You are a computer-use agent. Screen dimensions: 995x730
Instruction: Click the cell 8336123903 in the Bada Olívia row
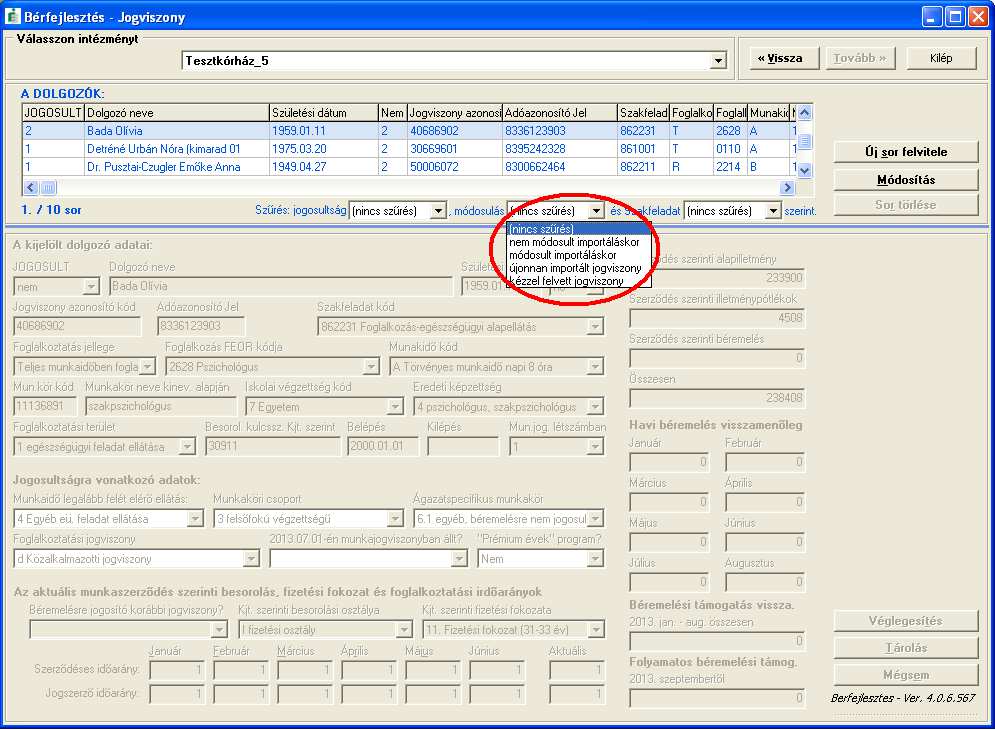click(559, 131)
